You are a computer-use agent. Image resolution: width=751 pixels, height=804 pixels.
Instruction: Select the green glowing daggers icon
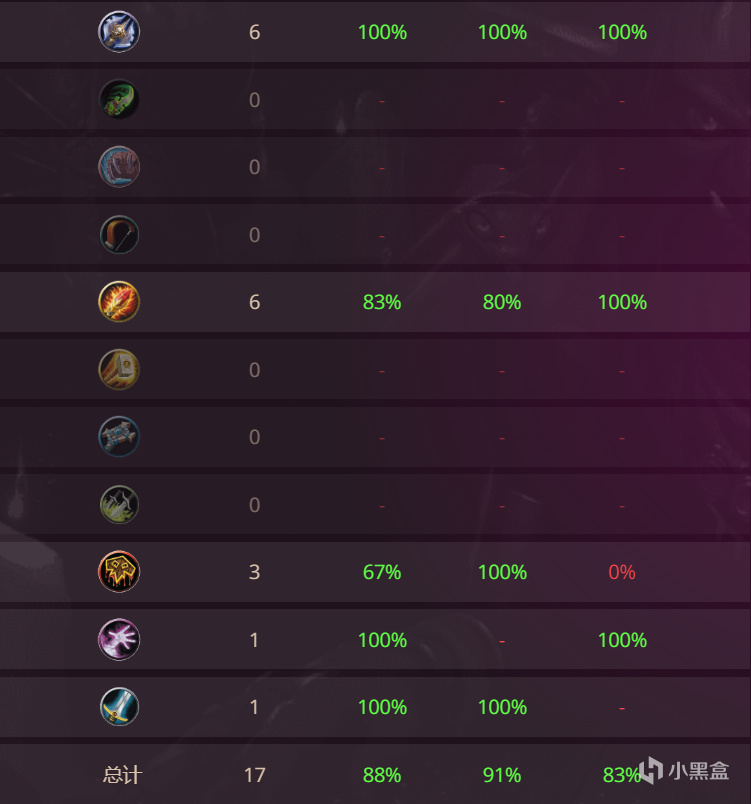tap(119, 505)
